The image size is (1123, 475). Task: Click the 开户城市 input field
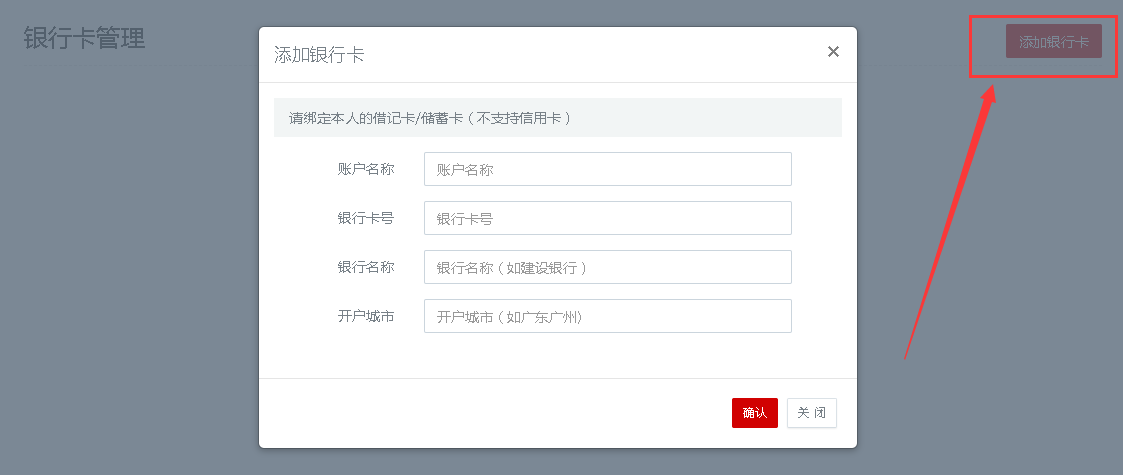pos(607,316)
